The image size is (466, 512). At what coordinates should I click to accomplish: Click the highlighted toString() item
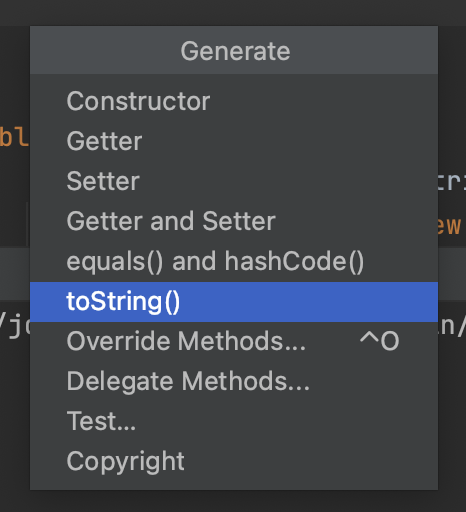(x=234, y=302)
